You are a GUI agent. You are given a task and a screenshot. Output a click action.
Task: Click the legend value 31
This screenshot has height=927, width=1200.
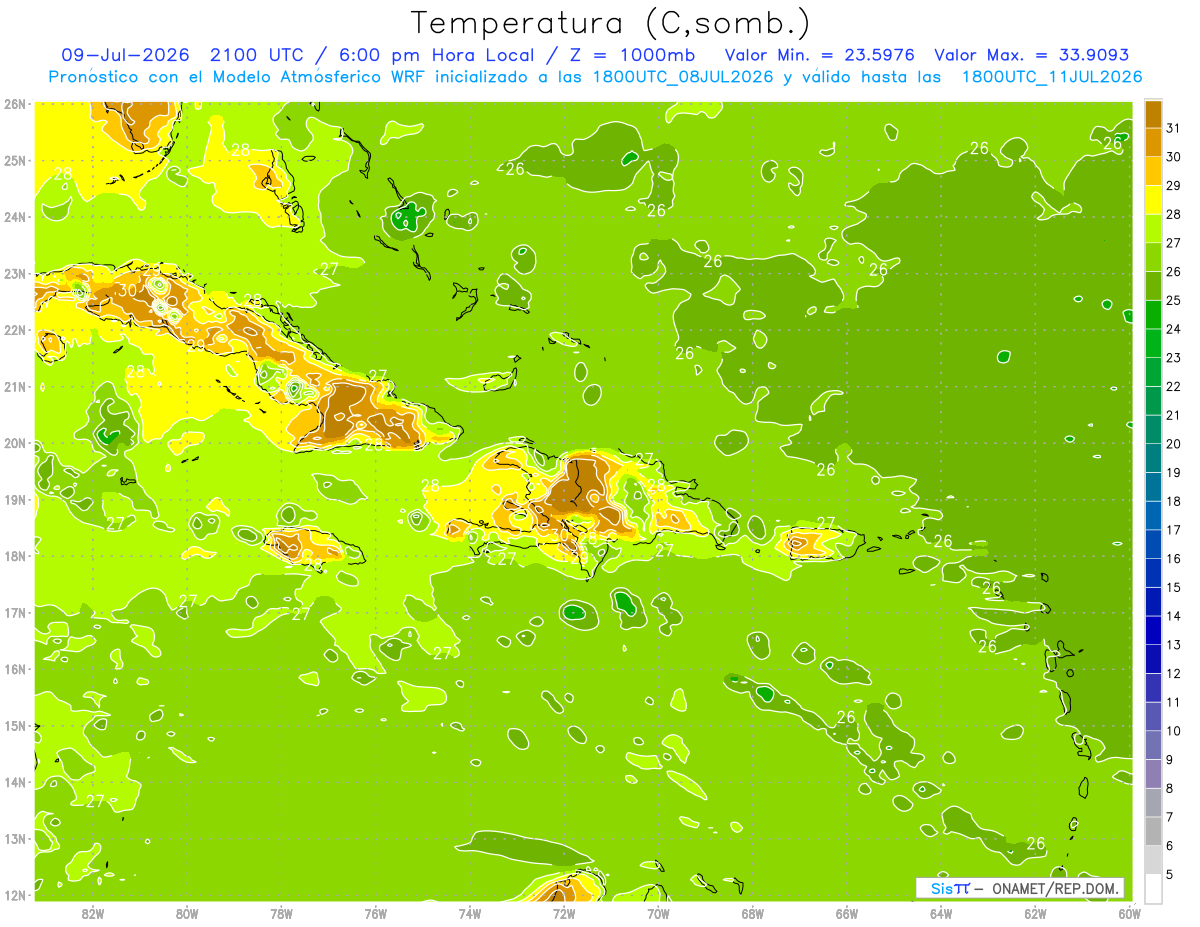[1173, 128]
